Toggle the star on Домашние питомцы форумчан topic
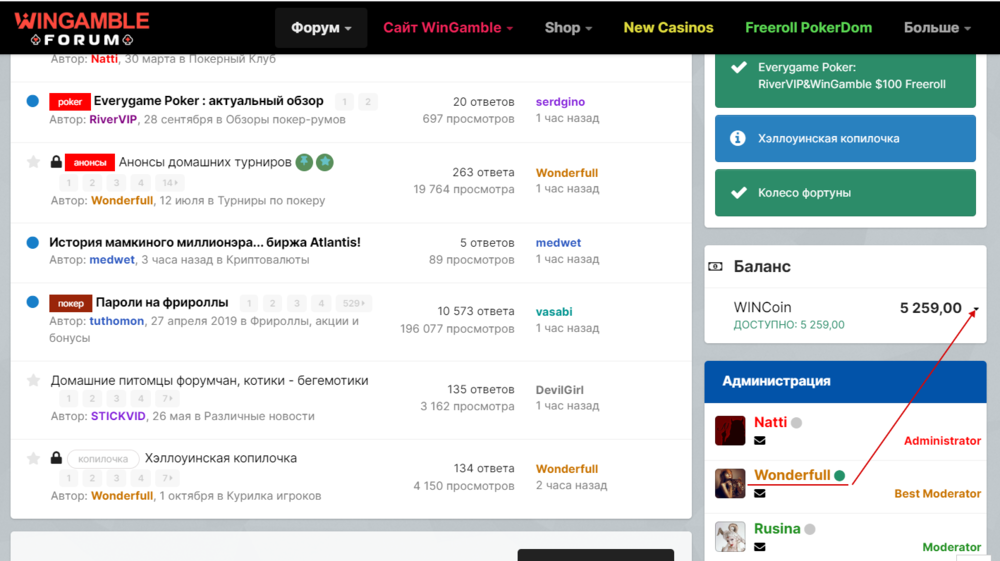 point(33,381)
